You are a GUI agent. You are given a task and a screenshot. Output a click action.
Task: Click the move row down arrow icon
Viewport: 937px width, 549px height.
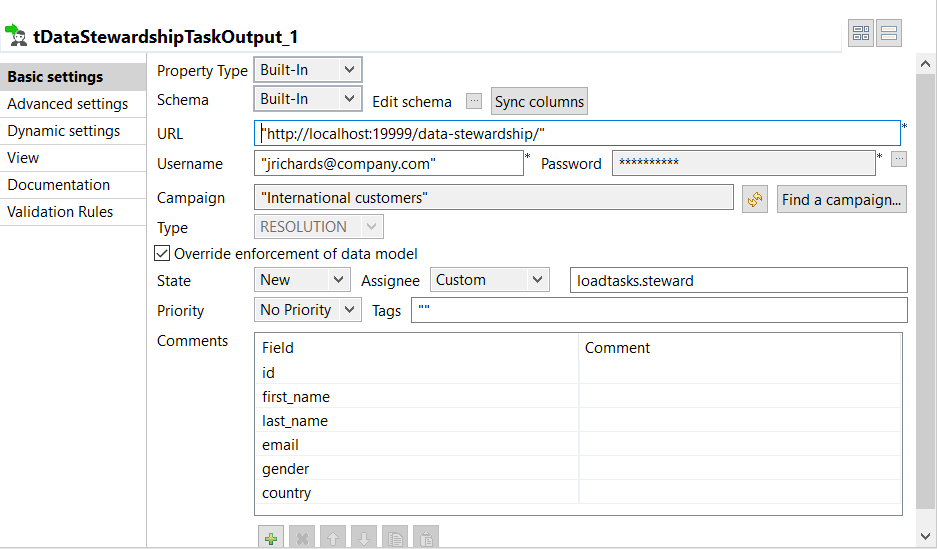point(364,538)
